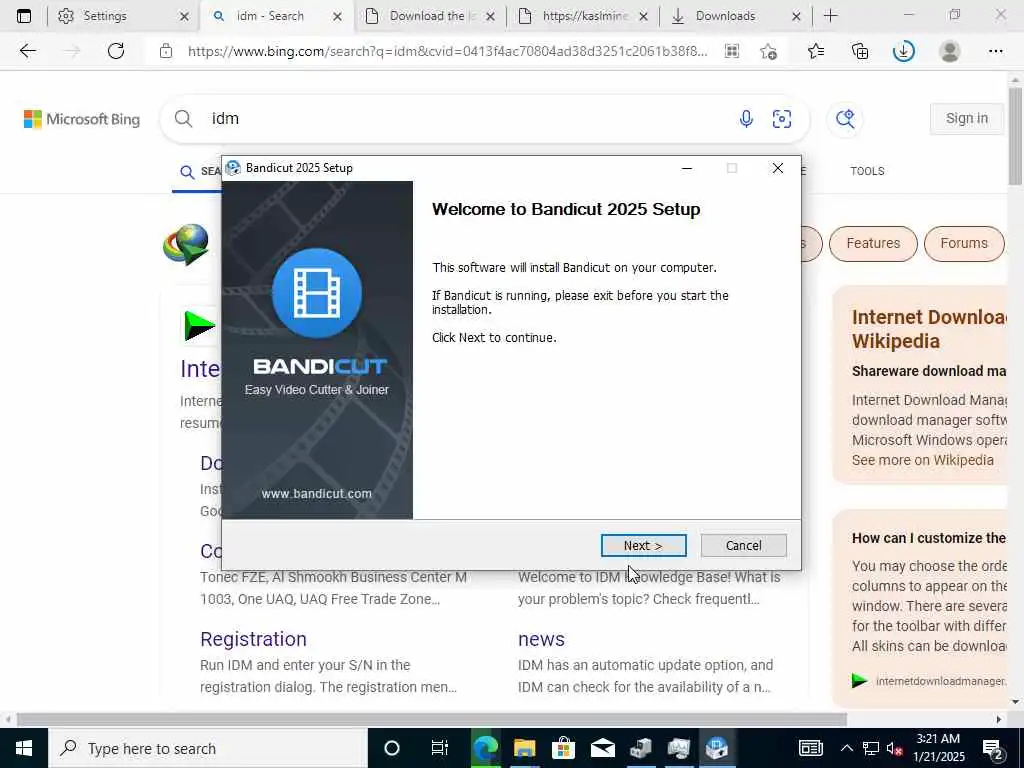The height and width of the screenshot is (768, 1024).
Task: Search using voice microphone
Action: pyautogui.click(x=746, y=119)
